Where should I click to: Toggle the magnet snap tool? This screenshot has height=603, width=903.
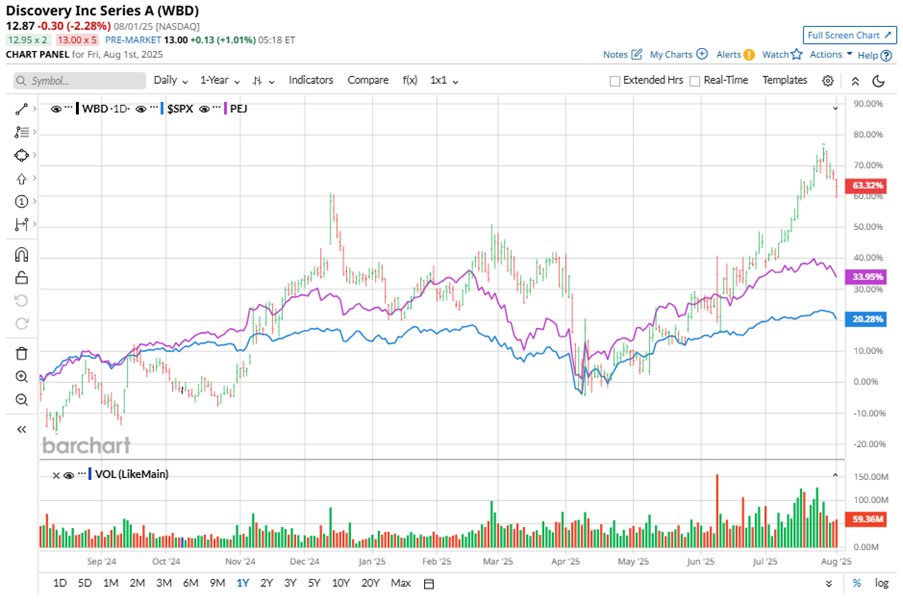click(21, 255)
